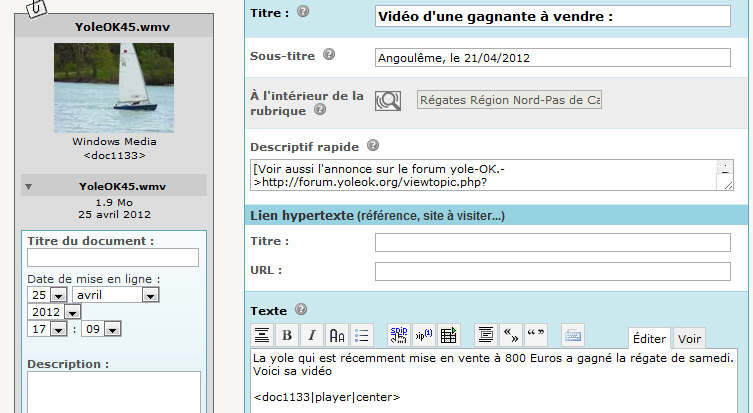Click help icon next to Descriptif rapide
The width and height of the screenshot is (753, 413).
(x=373, y=146)
